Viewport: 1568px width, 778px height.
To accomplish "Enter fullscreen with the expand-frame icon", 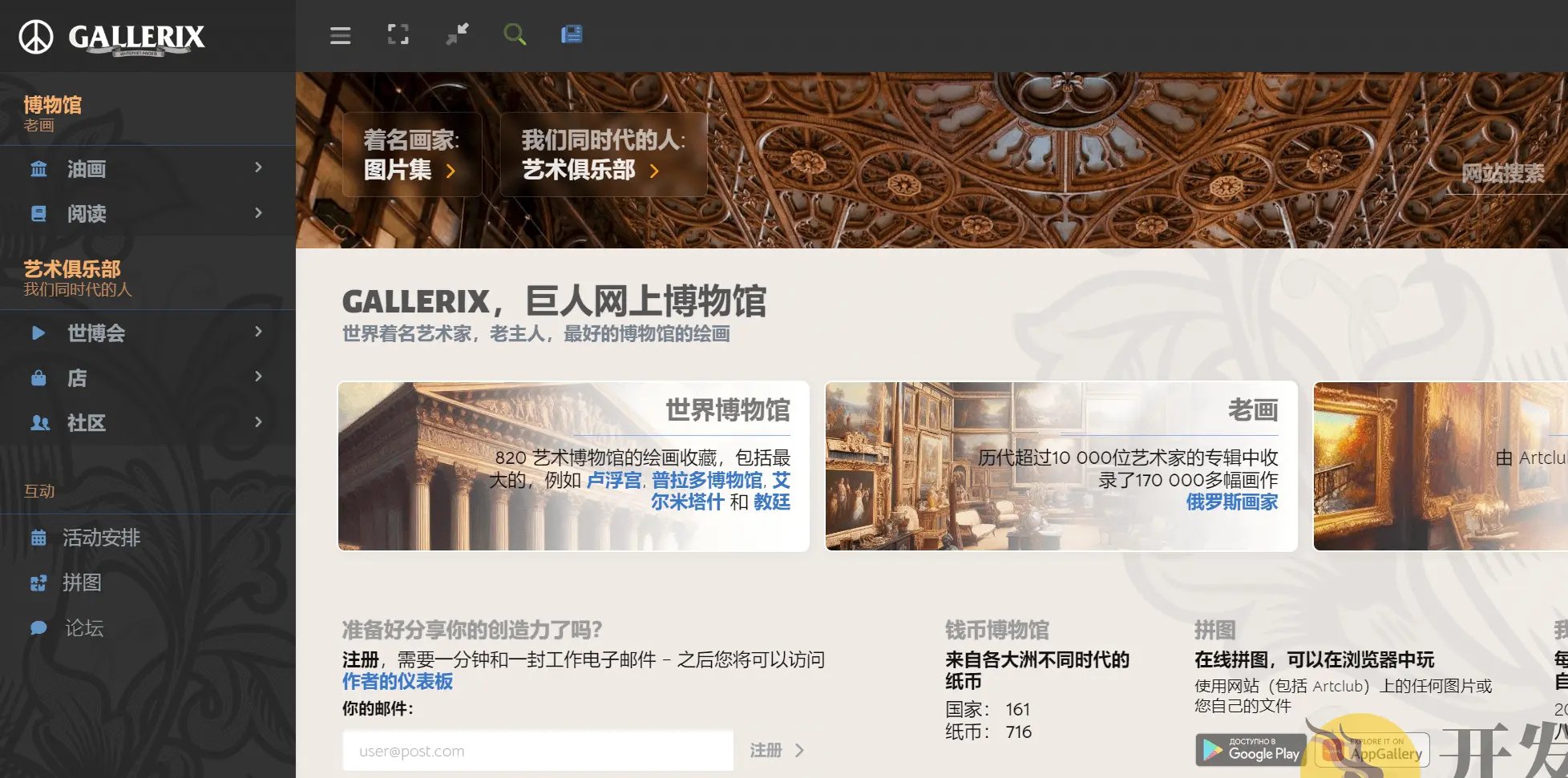I will pos(398,34).
